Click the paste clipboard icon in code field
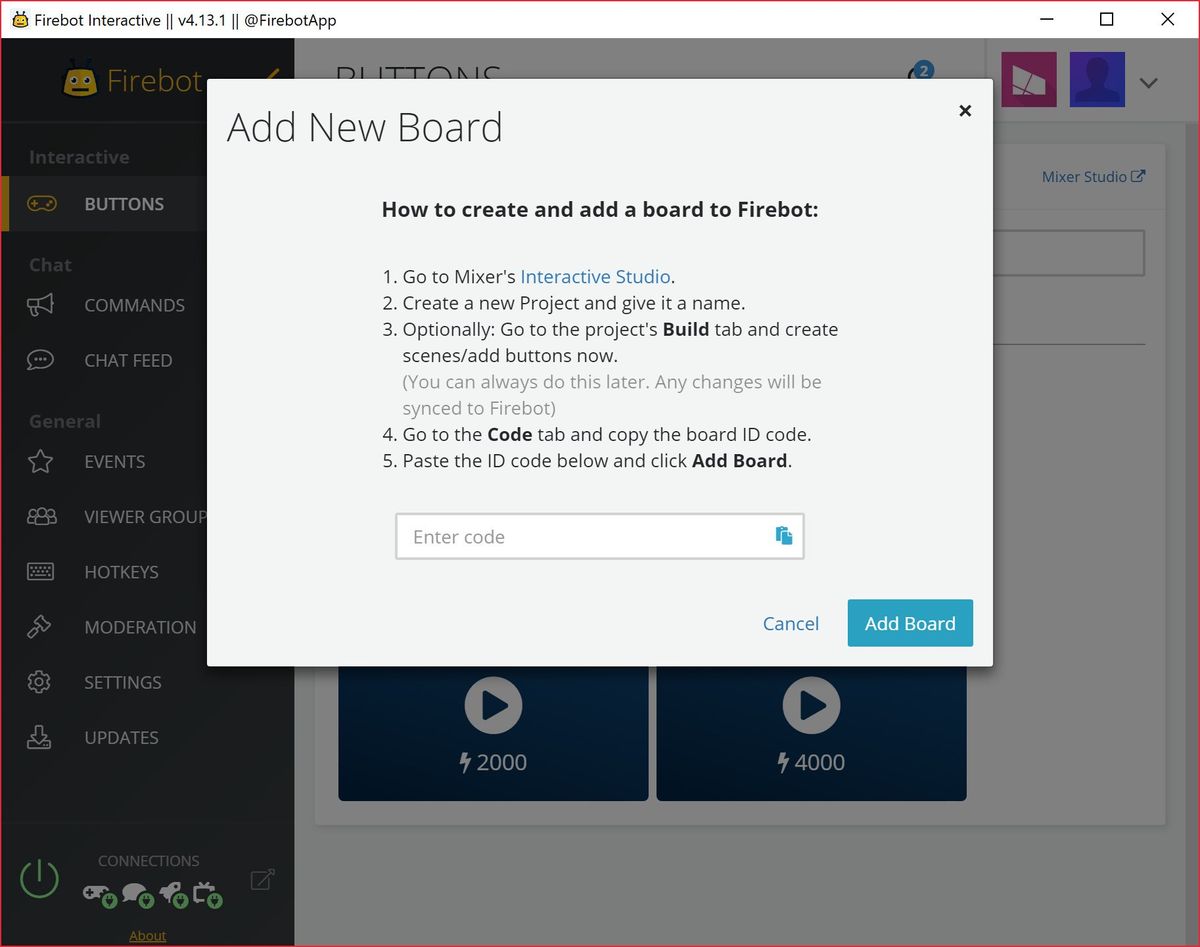Image resolution: width=1200 pixels, height=947 pixels. click(x=785, y=536)
